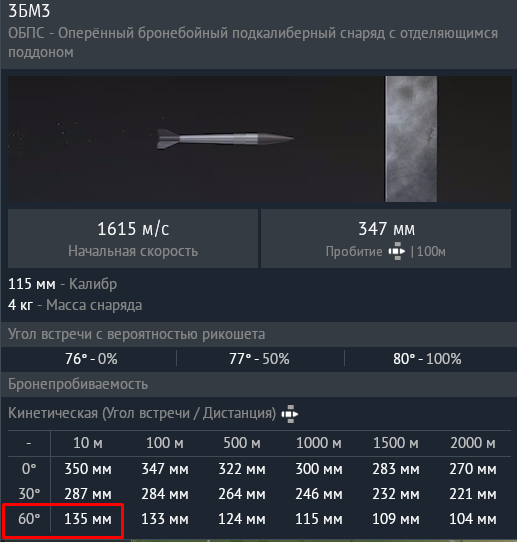Click the 3БМ3 shell title
This screenshot has height=542, width=517.
(29, 11)
